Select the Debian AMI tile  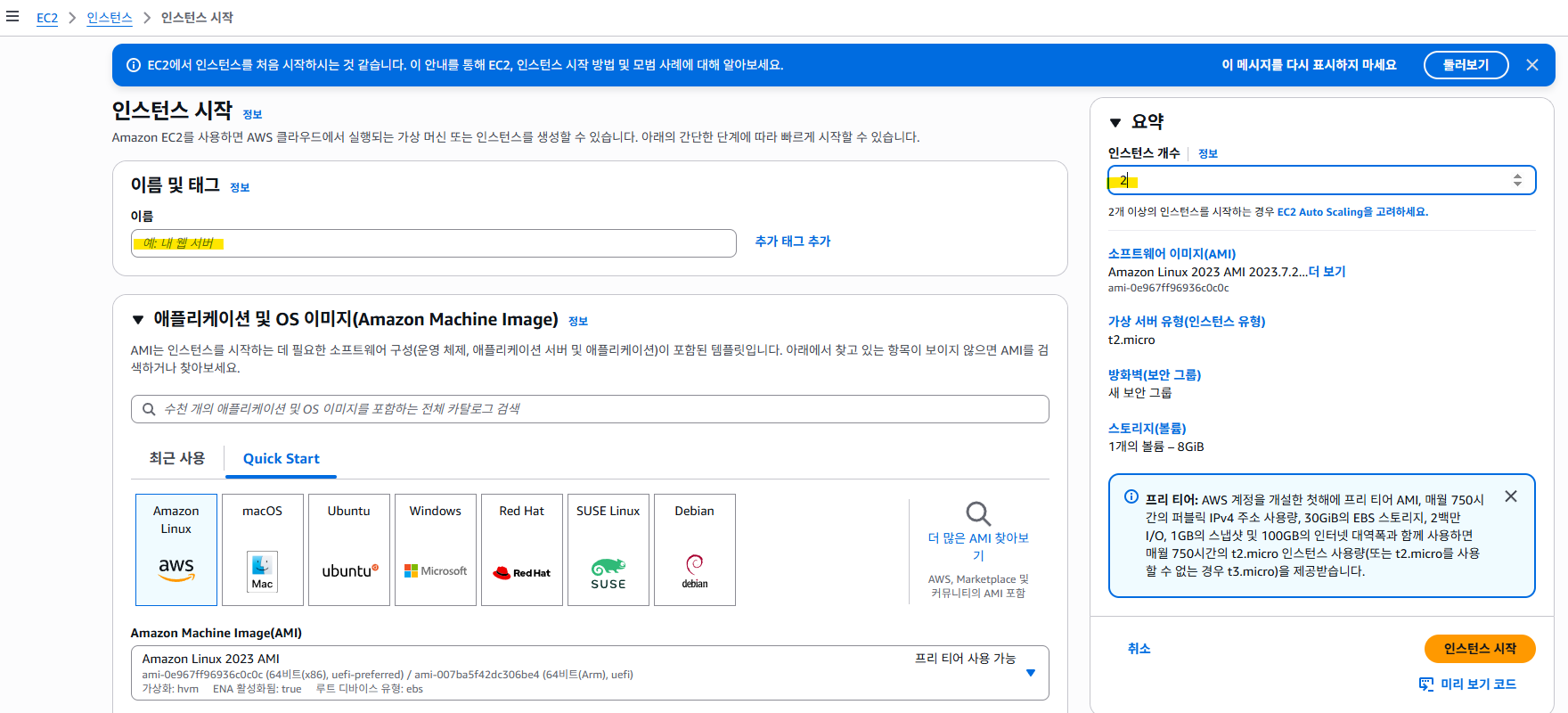tap(695, 550)
